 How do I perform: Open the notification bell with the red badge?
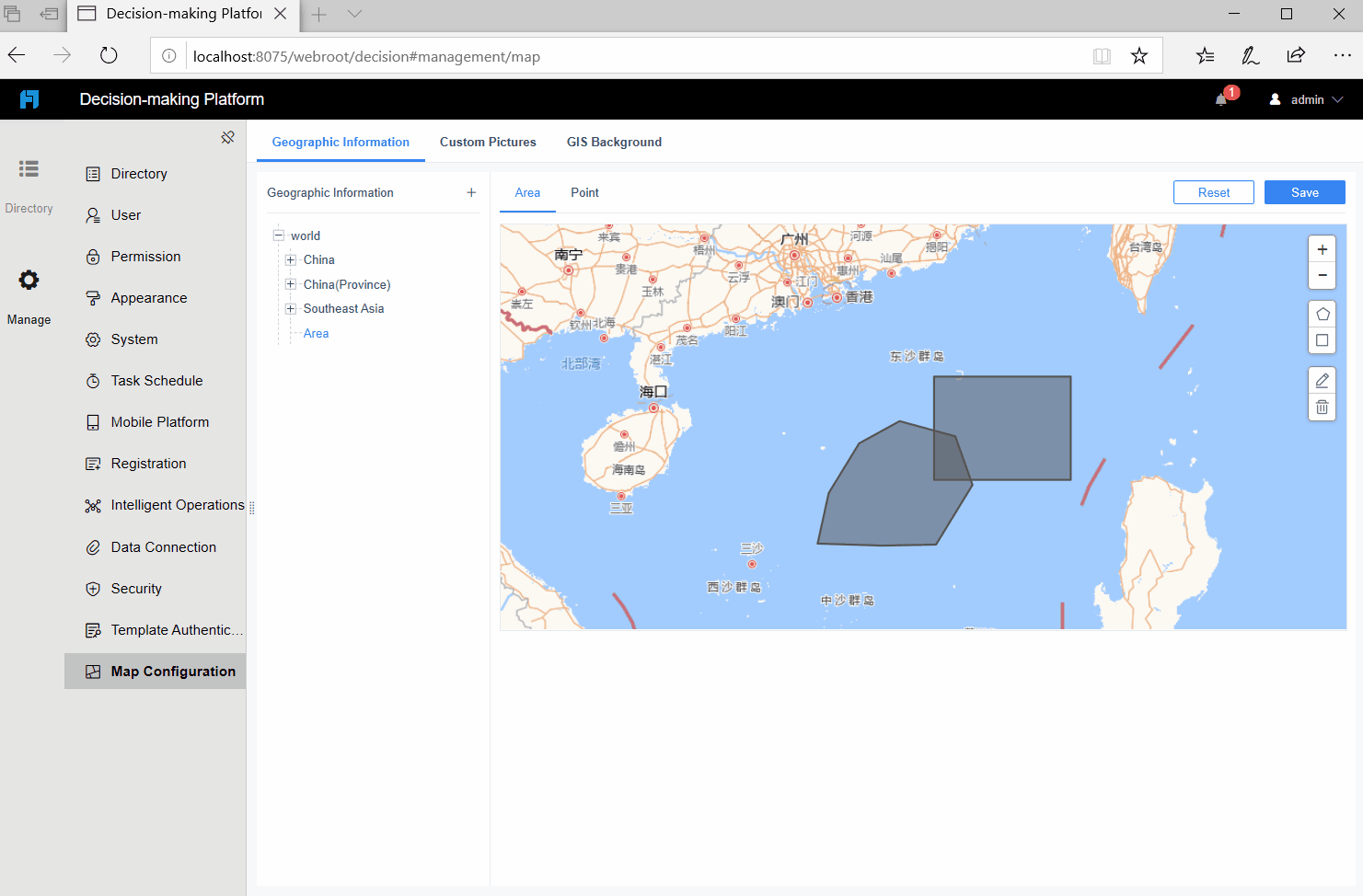pos(1220,98)
